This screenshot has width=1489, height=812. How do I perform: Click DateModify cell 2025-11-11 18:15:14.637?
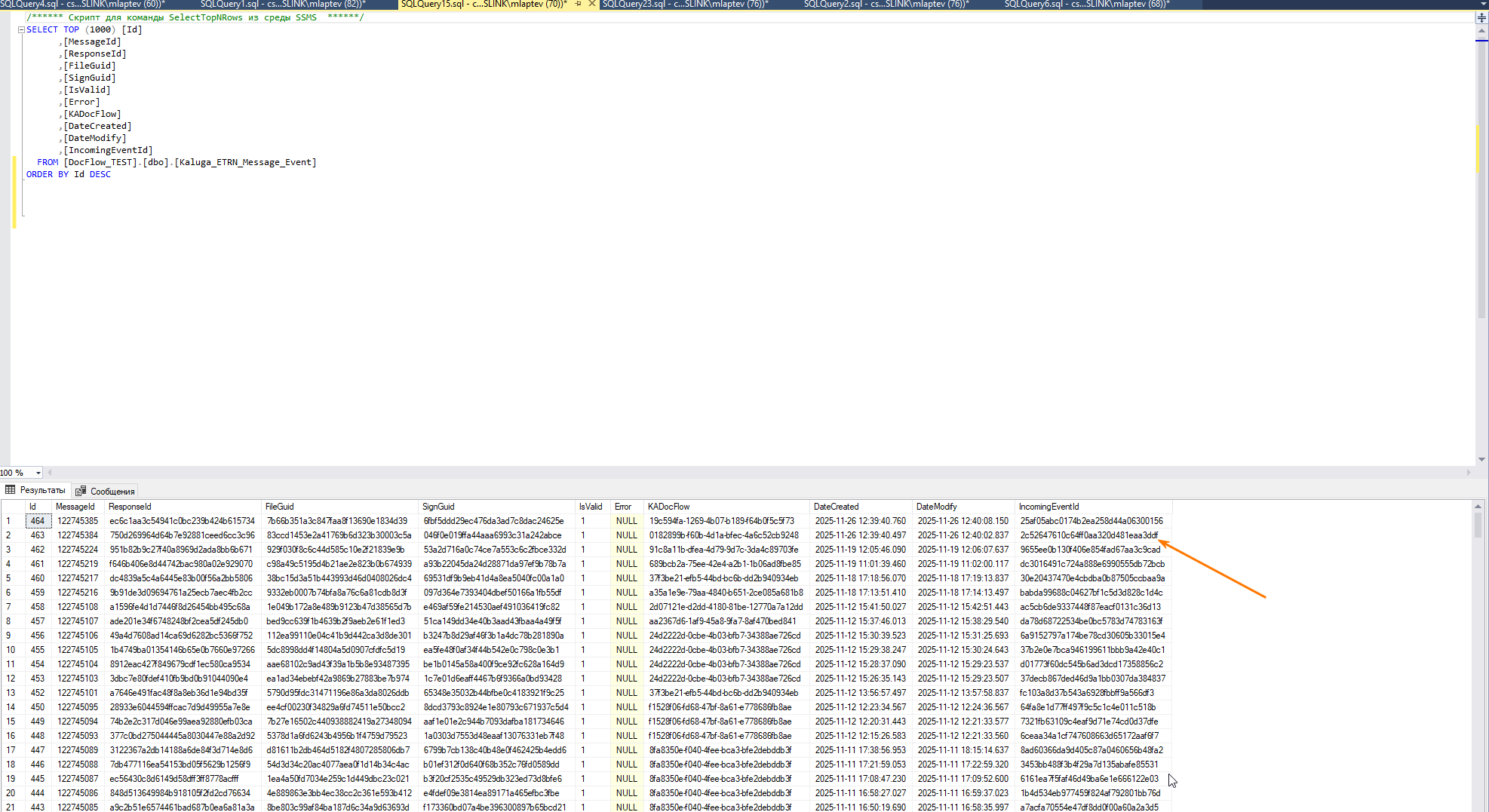point(963,750)
